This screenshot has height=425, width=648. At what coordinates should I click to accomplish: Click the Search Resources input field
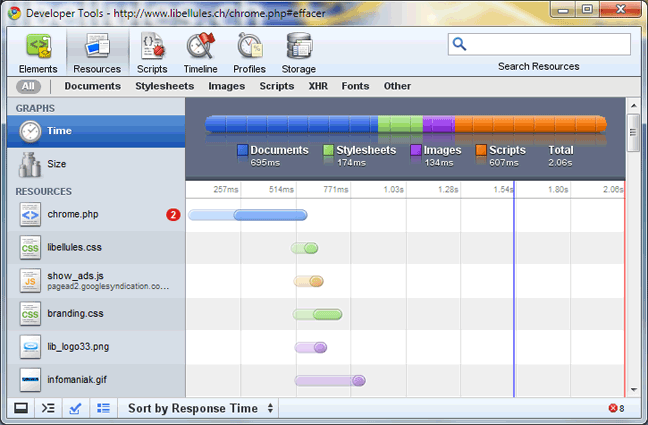[x=539, y=44]
